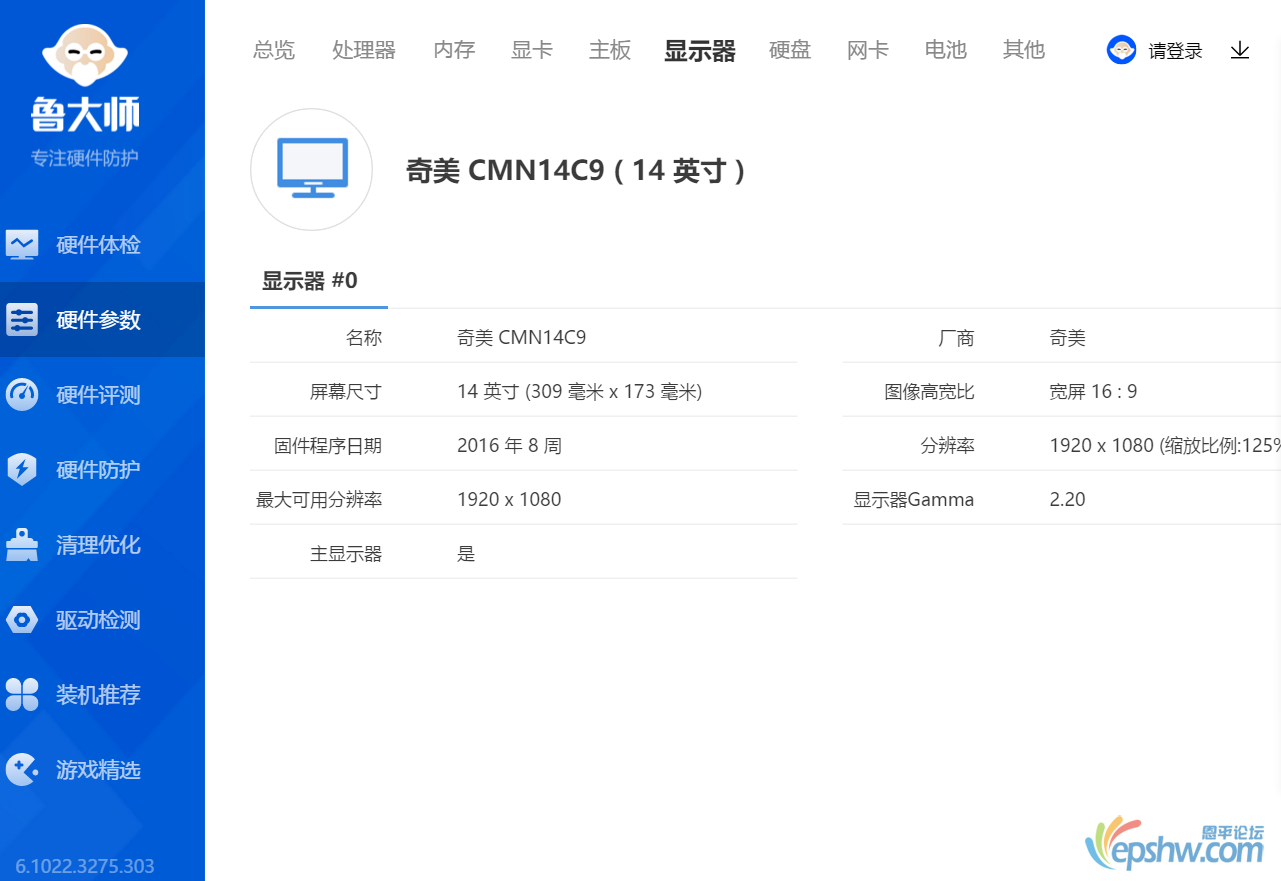
Task: Go to 硬件防护 section
Action: click(102, 470)
